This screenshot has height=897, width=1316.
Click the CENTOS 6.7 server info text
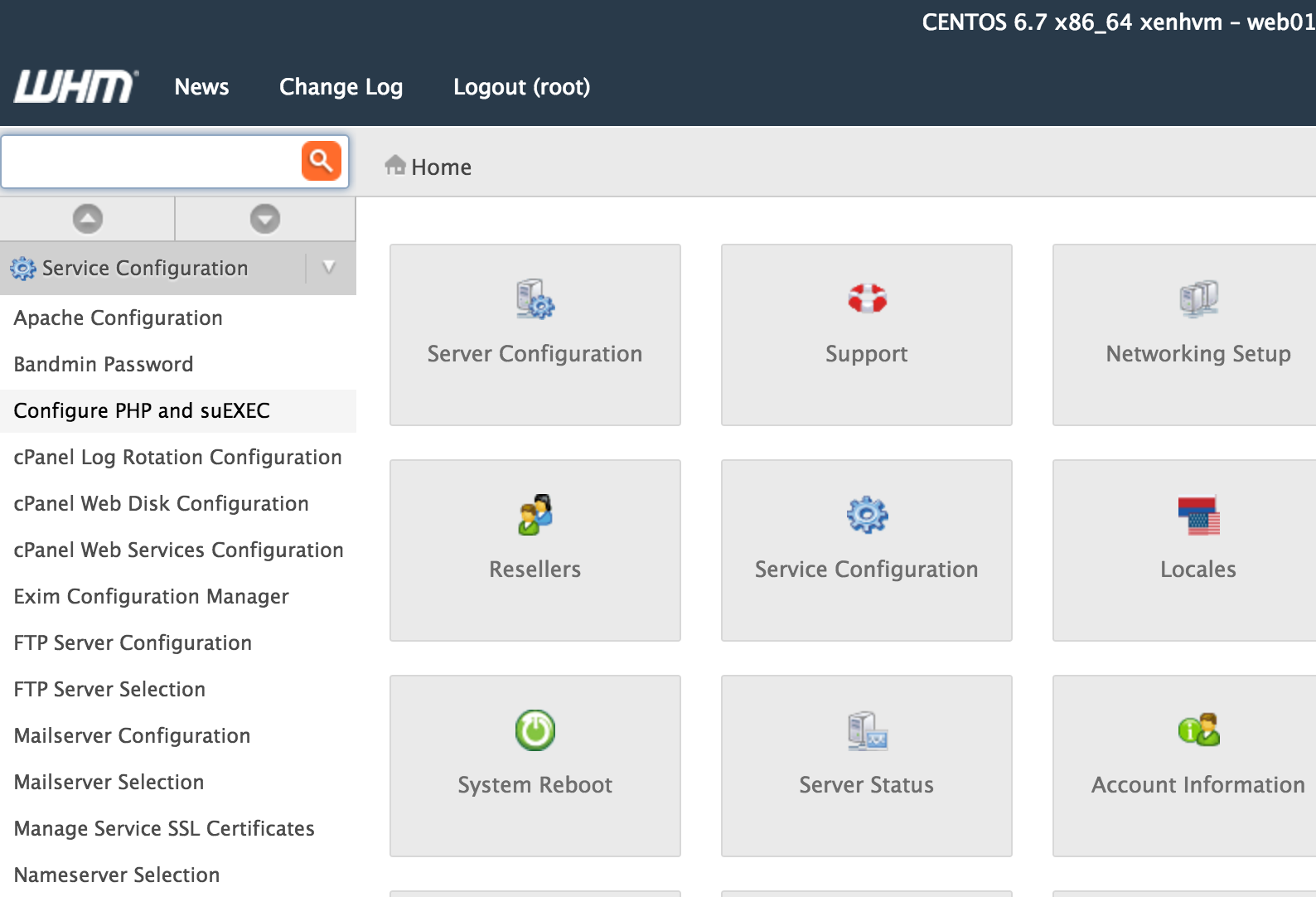(x=1119, y=22)
